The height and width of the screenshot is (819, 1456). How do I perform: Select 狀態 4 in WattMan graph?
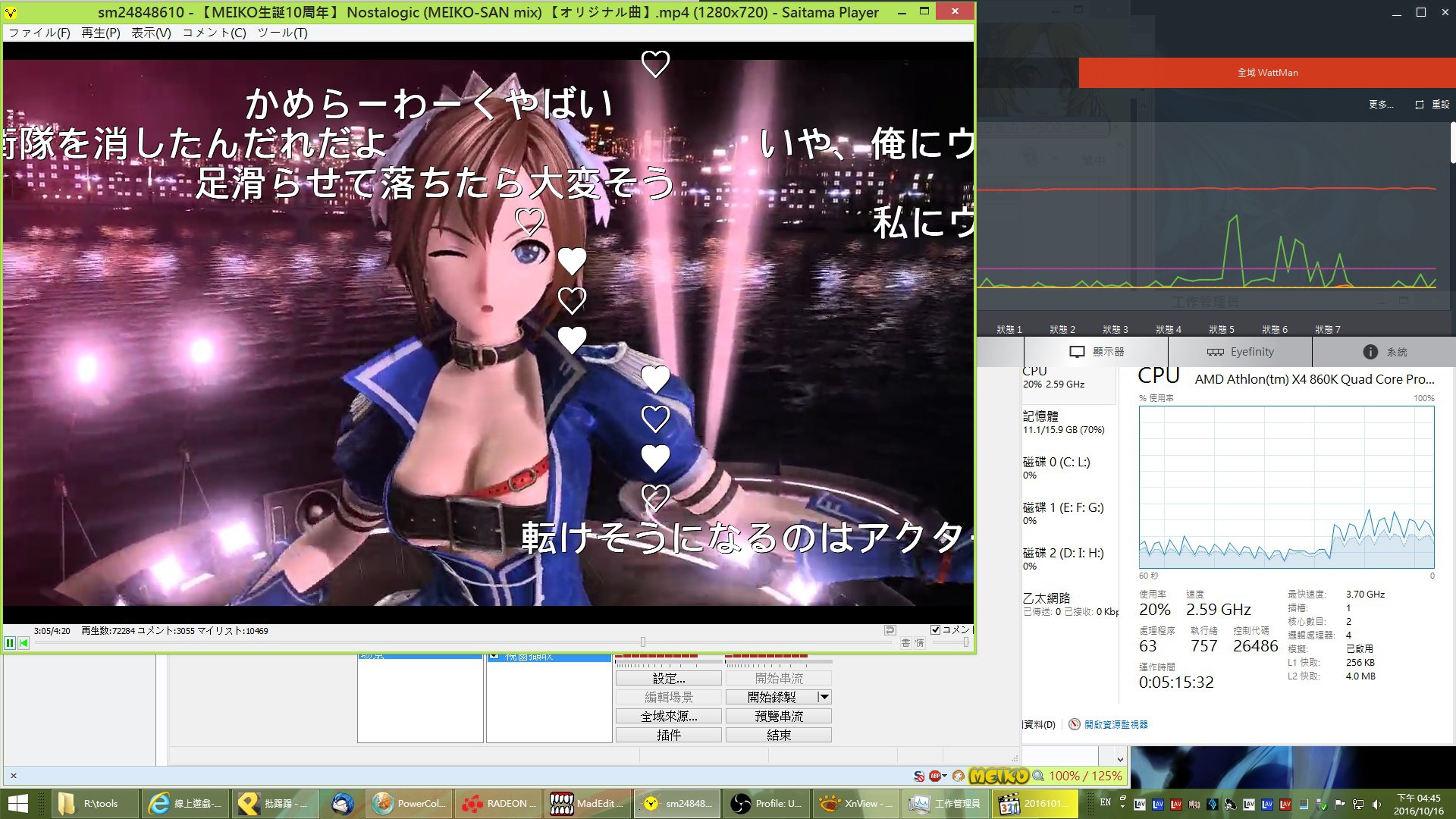click(x=1169, y=329)
